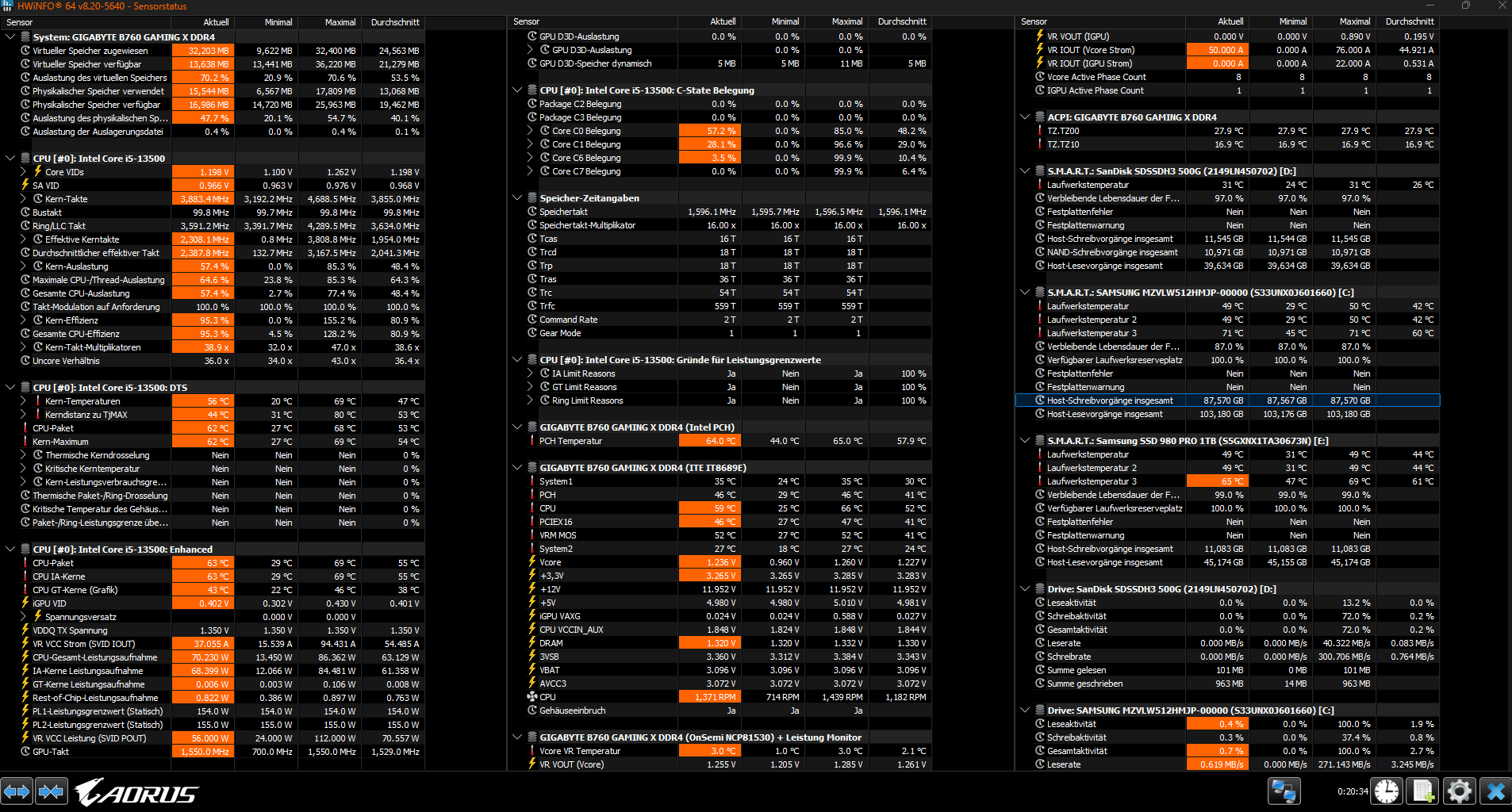The image size is (1512, 812).
Task: Select the Summe geschrieben row
Action: tap(1227, 684)
